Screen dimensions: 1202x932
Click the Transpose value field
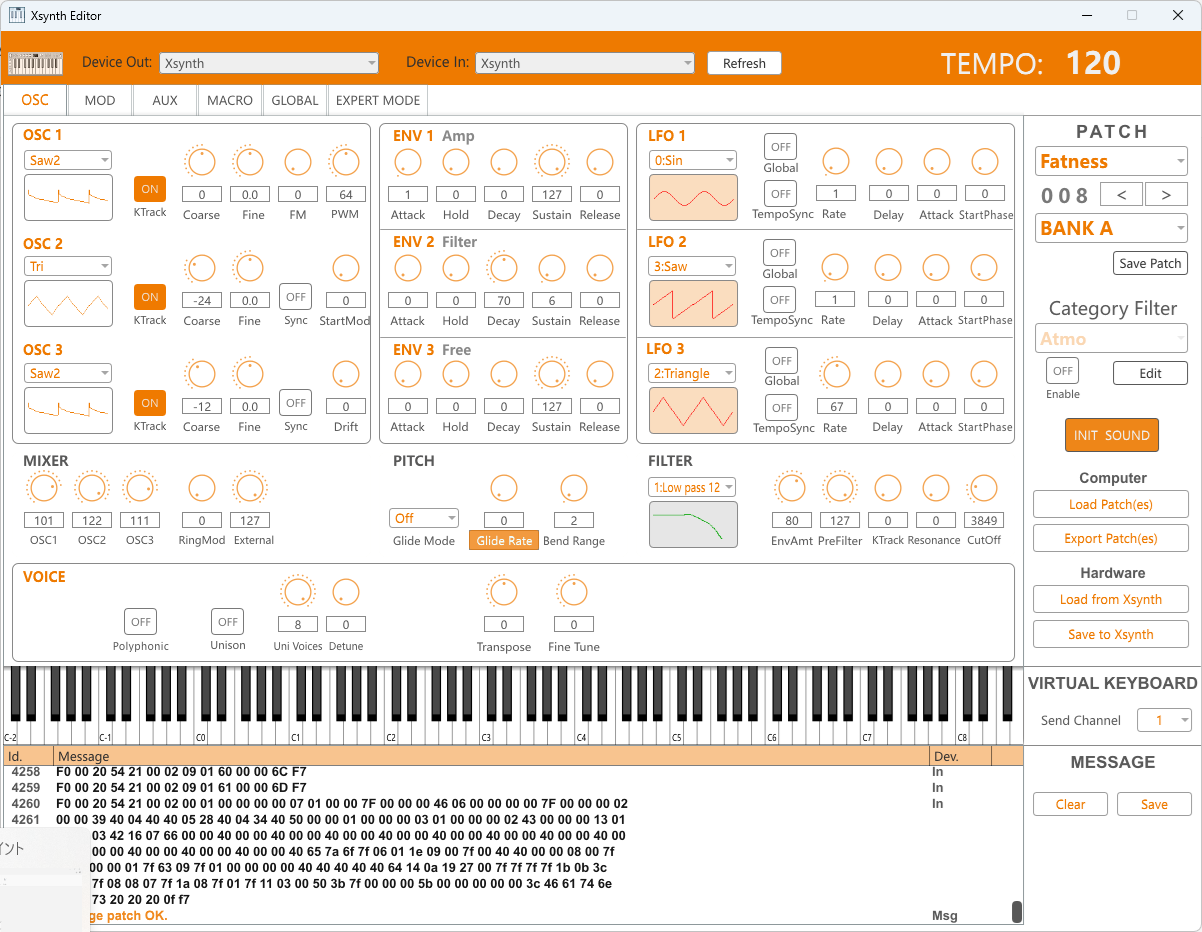click(x=504, y=625)
